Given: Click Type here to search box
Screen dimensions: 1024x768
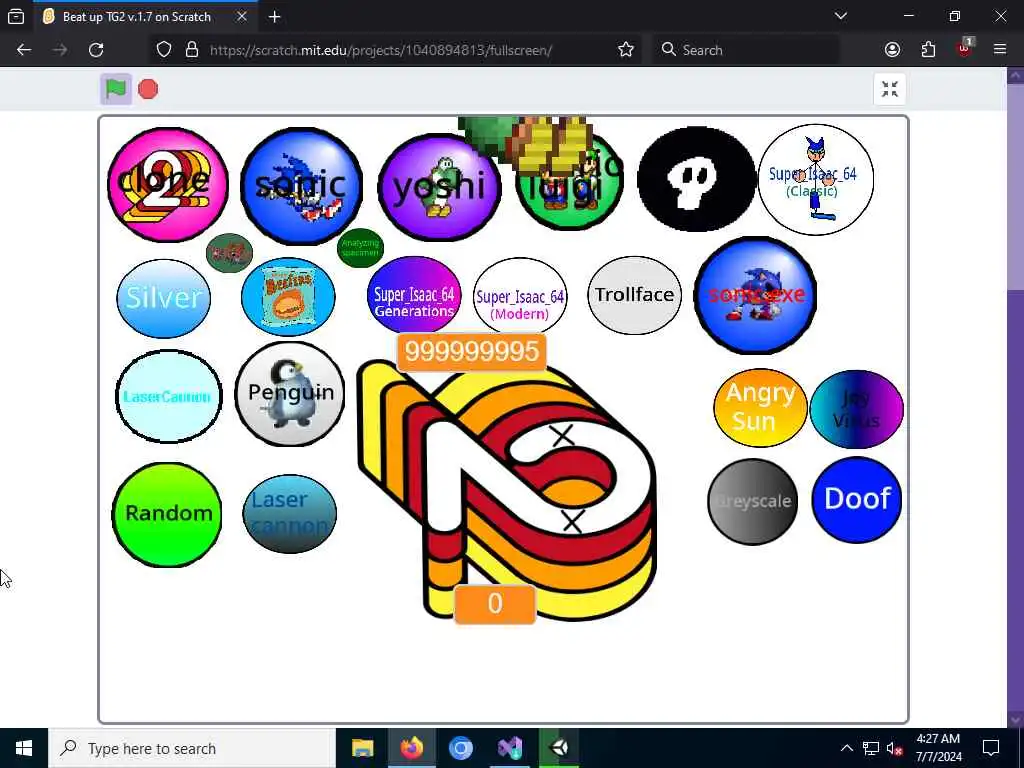Looking at the screenshot, I should (192, 748).
